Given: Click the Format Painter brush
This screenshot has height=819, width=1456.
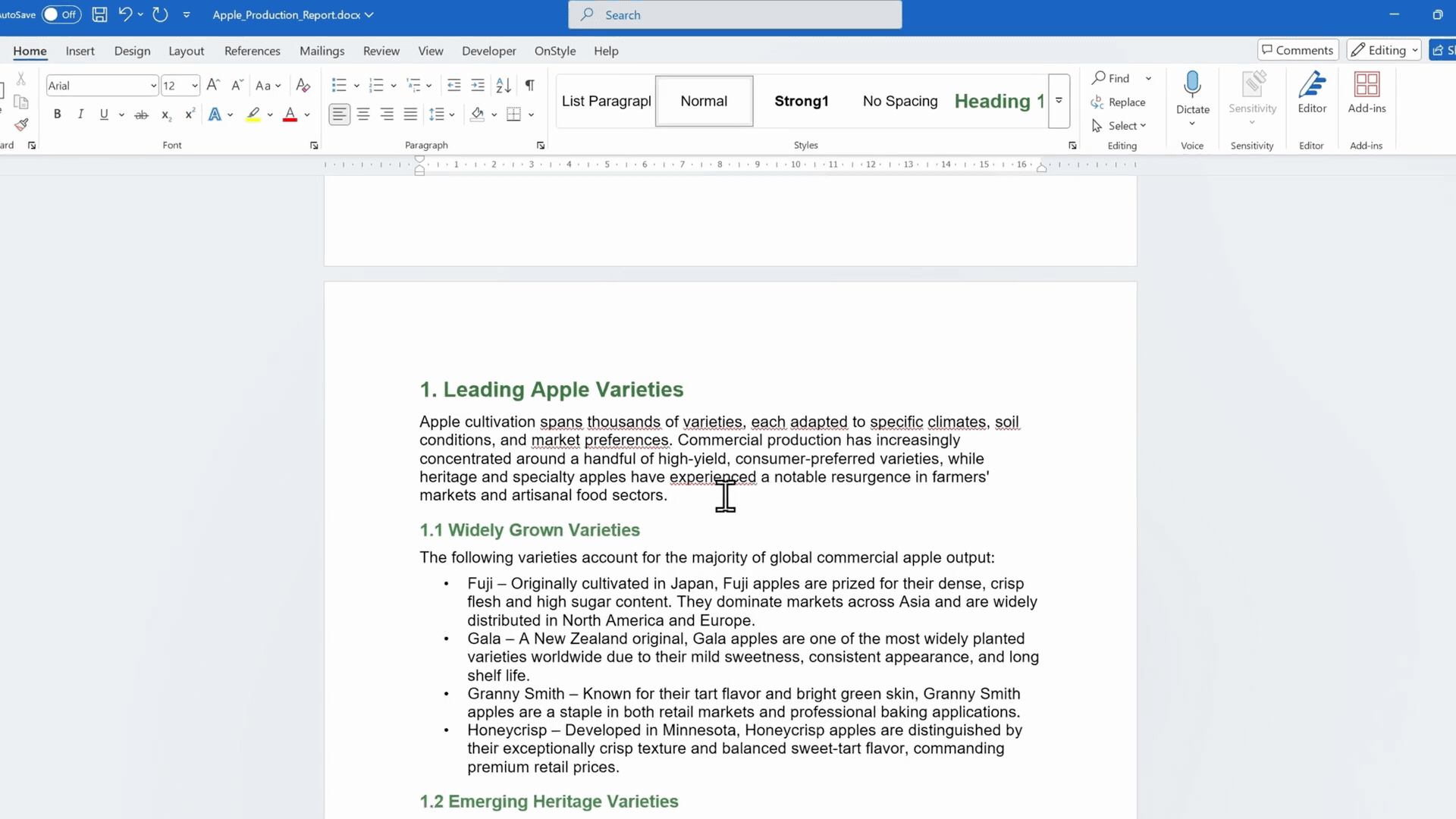Looking at the screenshot, I should 21,124.
